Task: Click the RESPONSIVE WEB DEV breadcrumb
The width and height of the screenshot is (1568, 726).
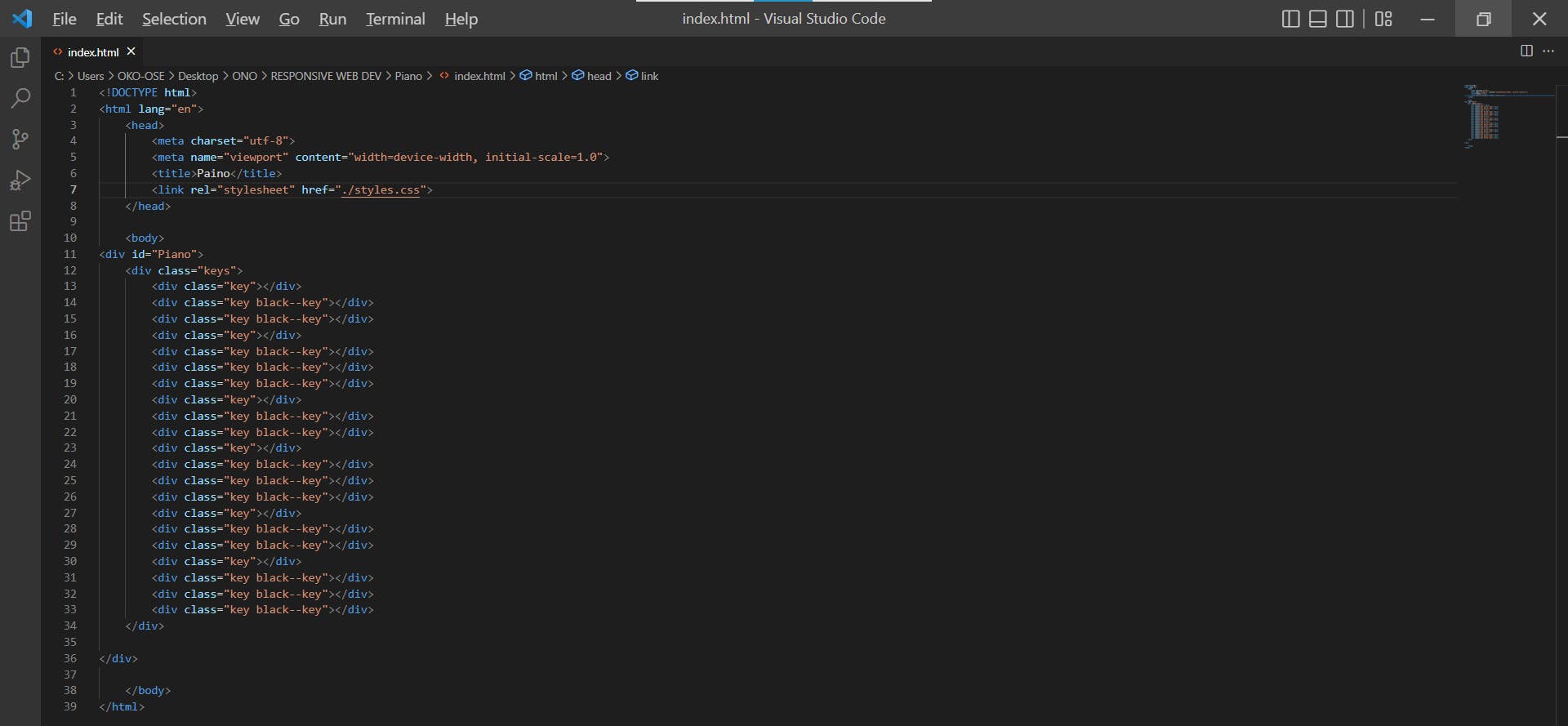Action: [x=326, y=76]
